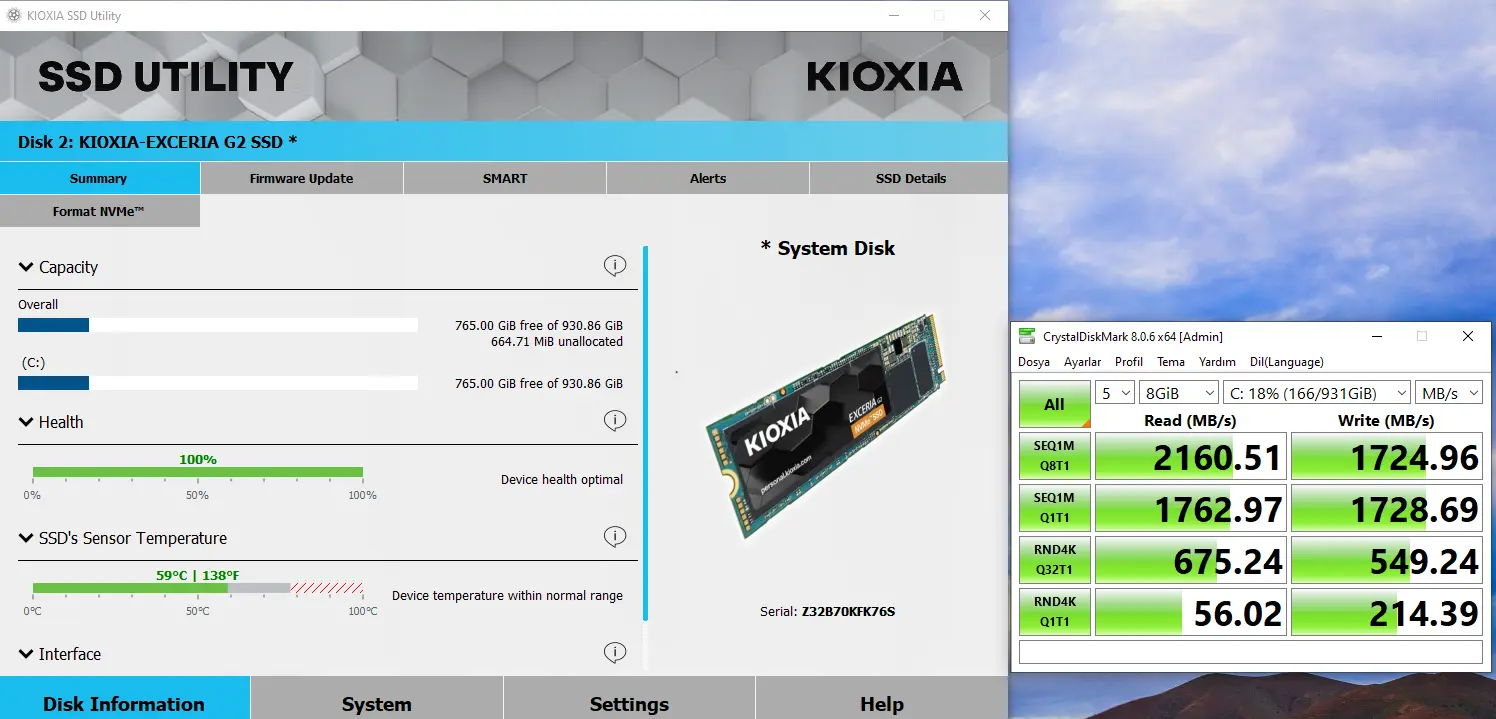
Task: Open SSD's Sensor Temperature info icon
Action: pos(615,536)
